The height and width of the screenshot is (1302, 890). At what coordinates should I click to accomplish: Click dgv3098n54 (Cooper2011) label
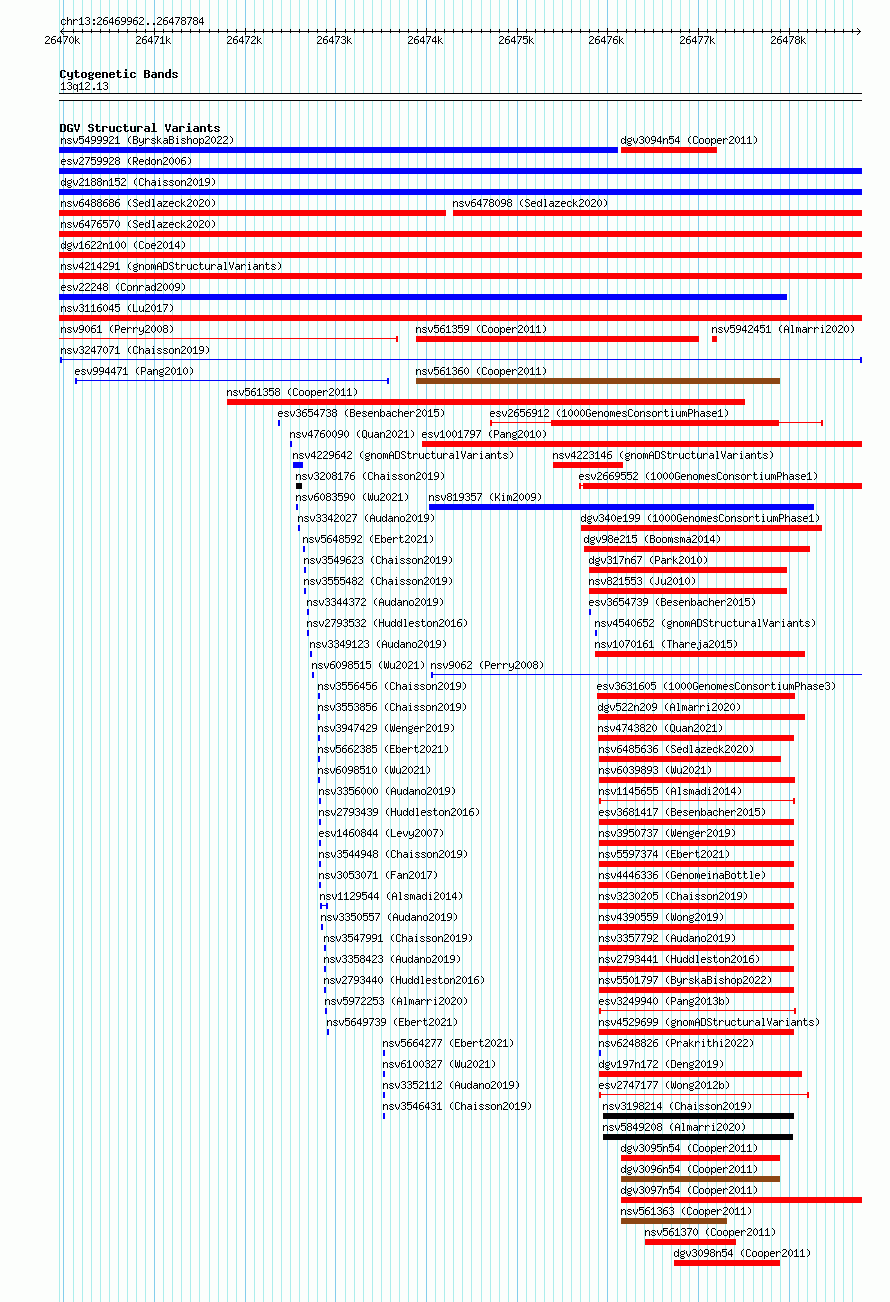[x=742, y=1253]
